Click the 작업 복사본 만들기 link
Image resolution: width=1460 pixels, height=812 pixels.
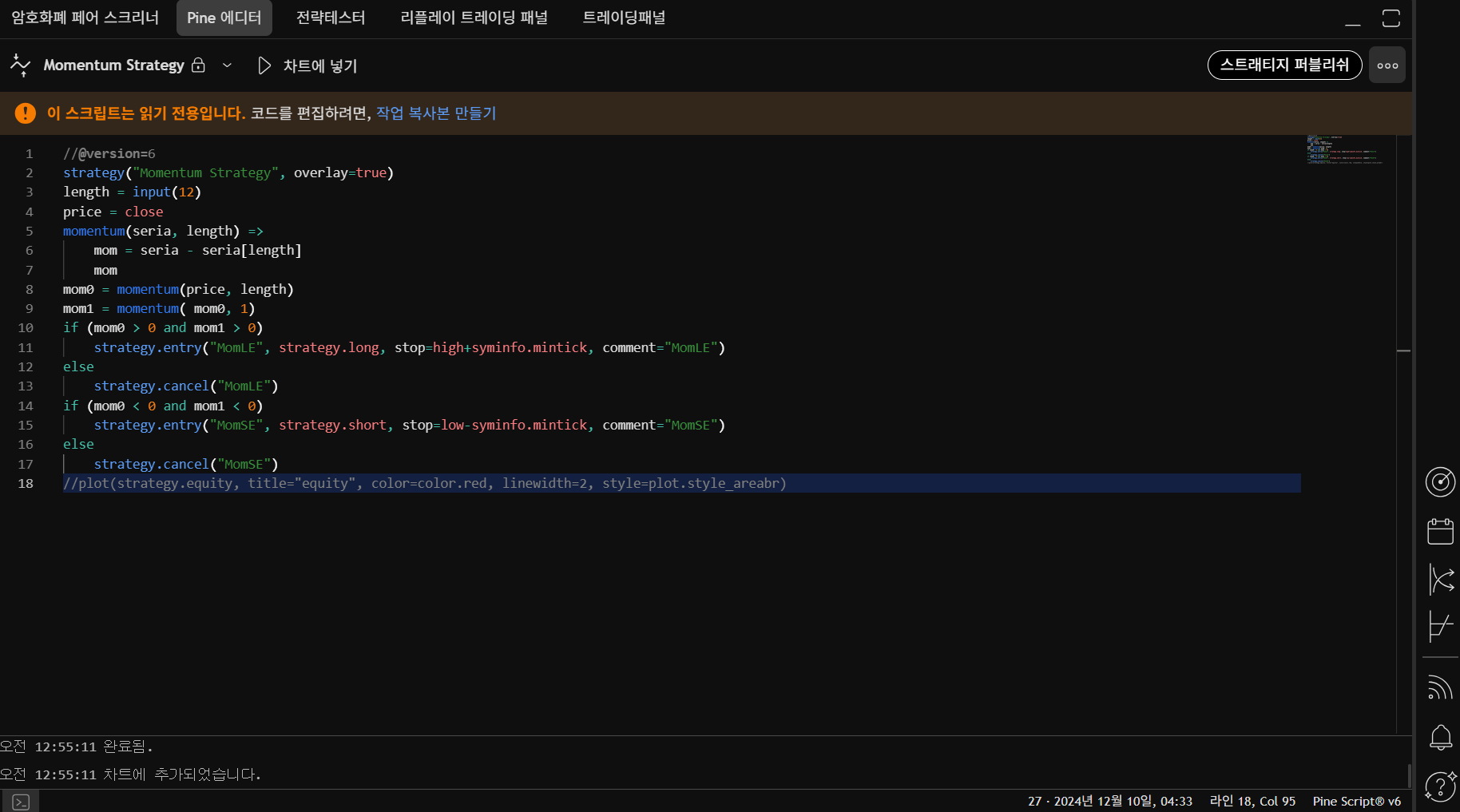pyautogui.click(x=436, y=113)
